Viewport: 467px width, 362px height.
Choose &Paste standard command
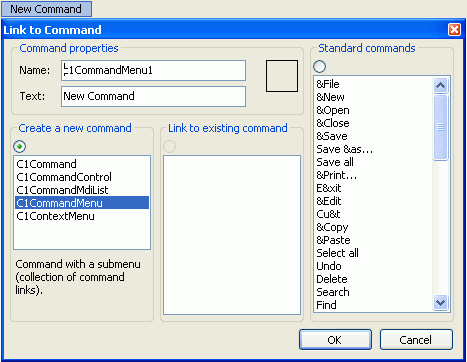[373, 240]
